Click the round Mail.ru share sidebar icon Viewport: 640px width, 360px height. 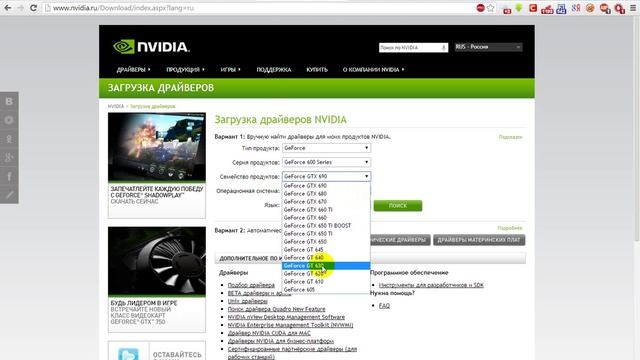coord(9,120)
